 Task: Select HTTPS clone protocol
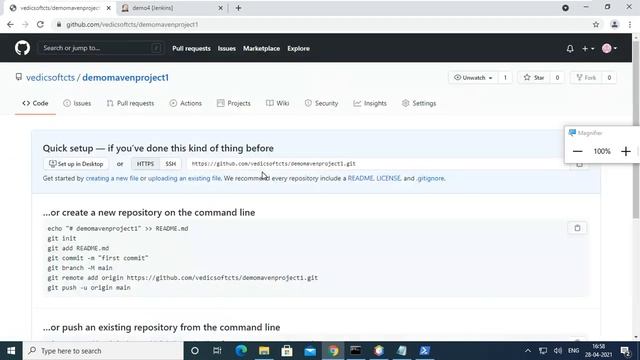(x=145, y=164)
